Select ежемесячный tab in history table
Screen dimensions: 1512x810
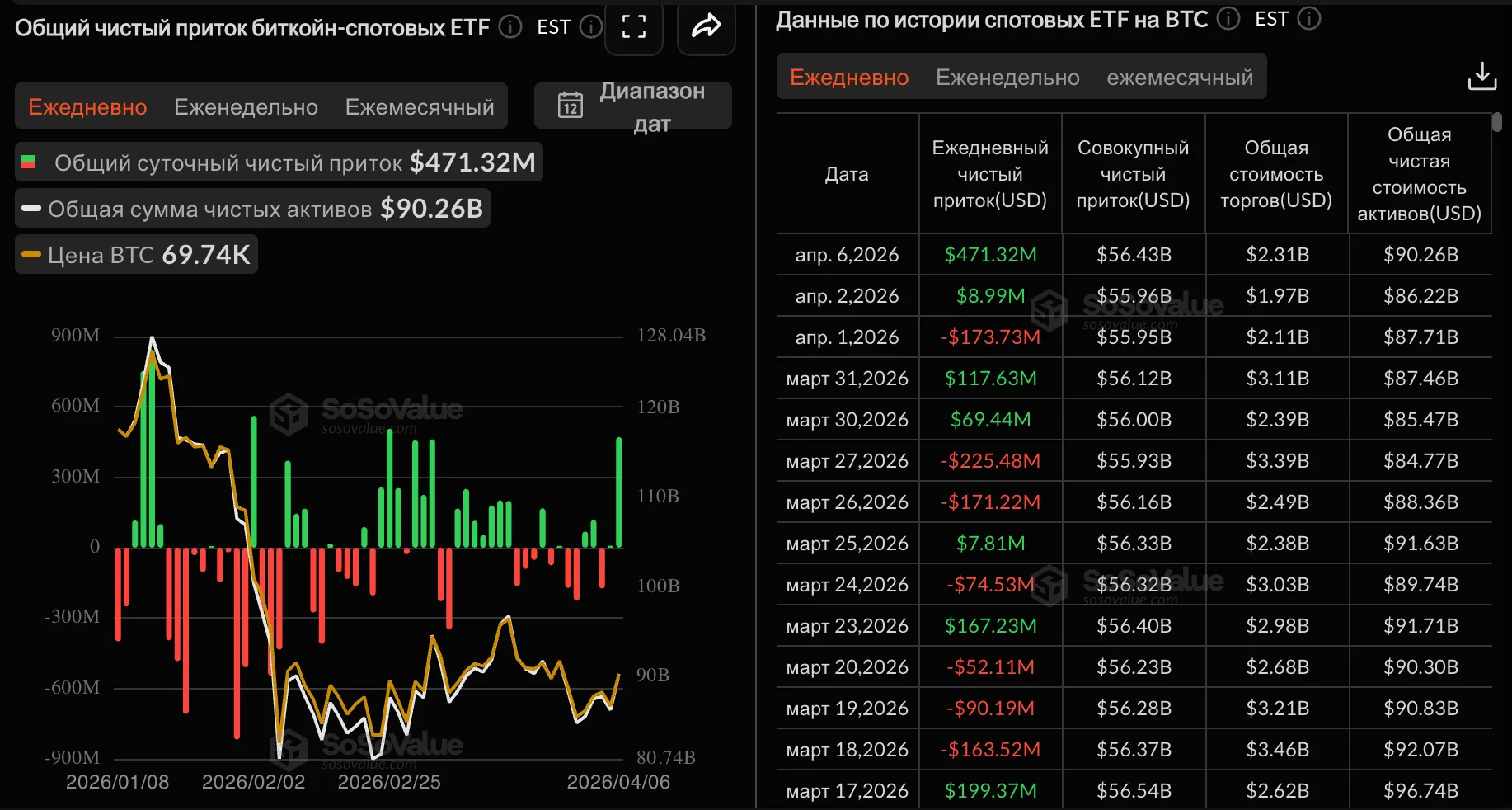pos(1180,78)
